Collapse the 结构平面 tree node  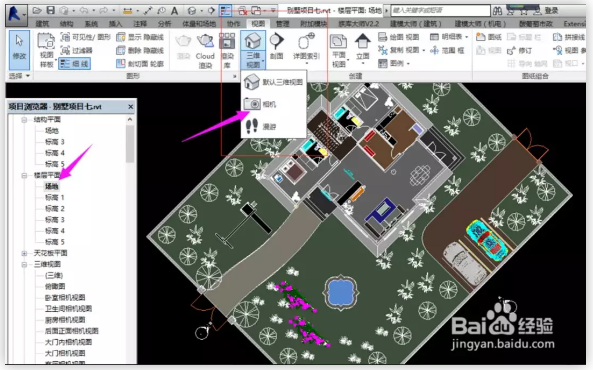click(24, 120)
